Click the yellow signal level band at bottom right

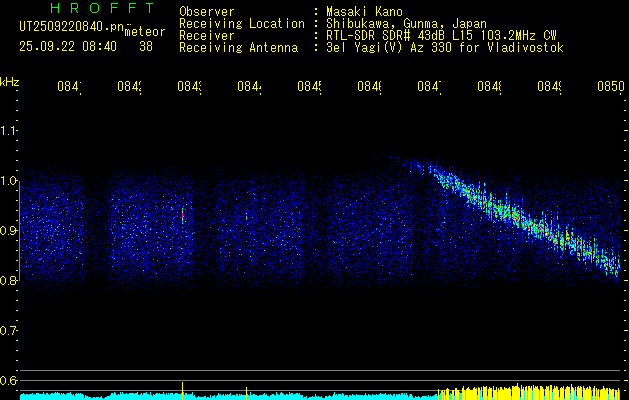coord(530,392)
